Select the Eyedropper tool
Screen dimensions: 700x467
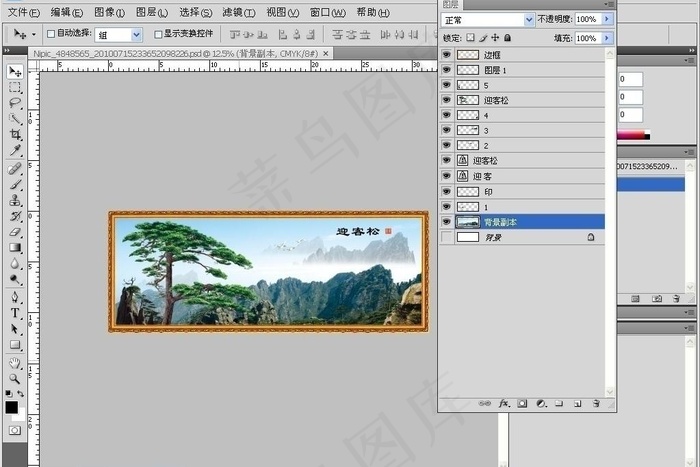15,150
